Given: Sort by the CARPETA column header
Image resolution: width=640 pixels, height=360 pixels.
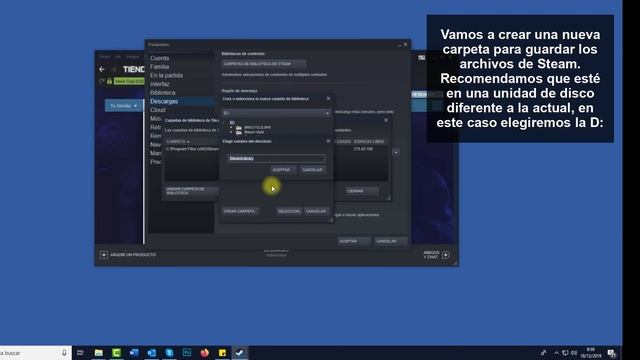Looking at the screenshot, I should [x=178, y=142].
